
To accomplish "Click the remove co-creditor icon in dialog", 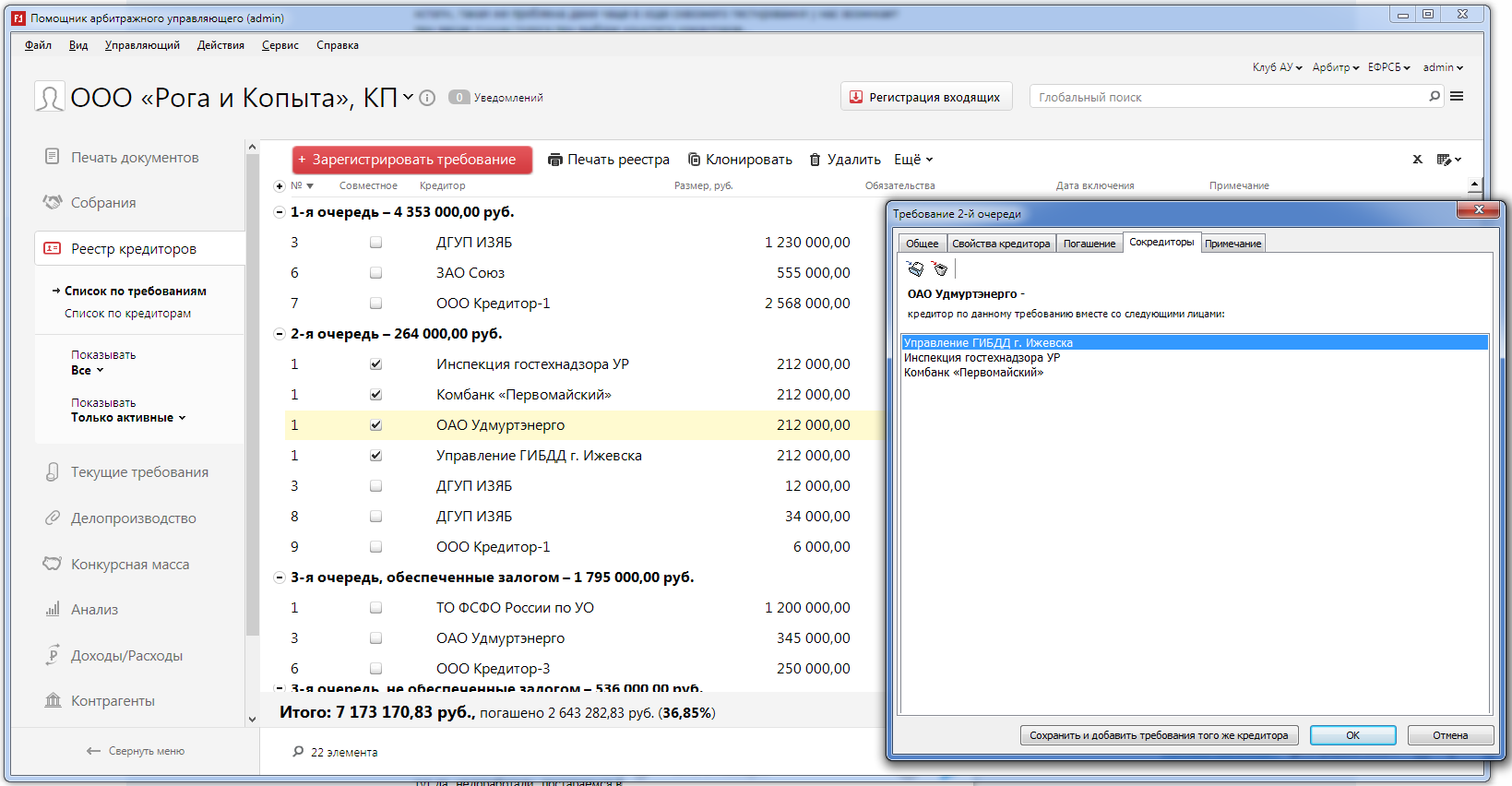I will point(940,268).
